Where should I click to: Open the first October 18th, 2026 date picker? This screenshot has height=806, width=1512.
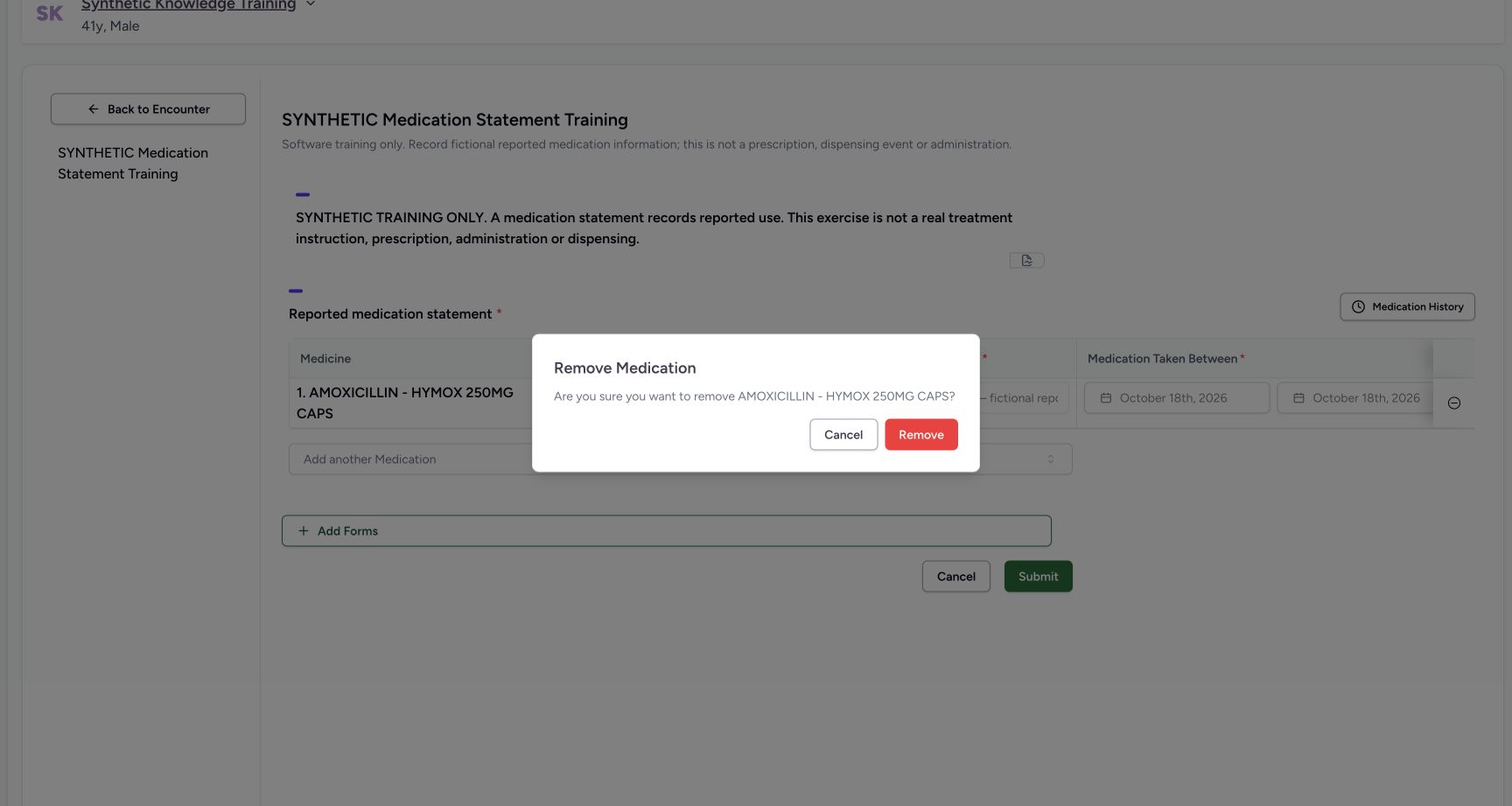click(1177, 398)
